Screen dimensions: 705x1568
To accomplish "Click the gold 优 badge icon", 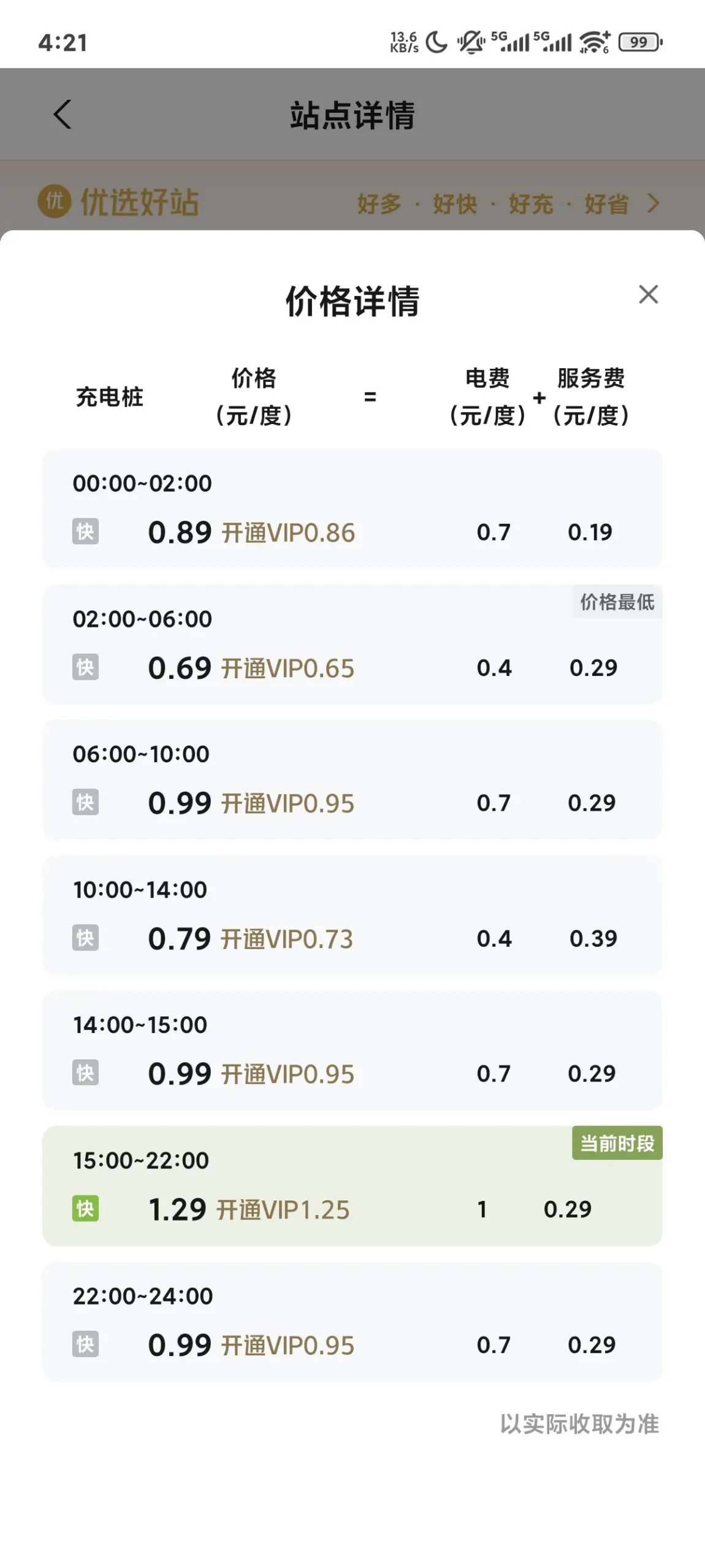I will (54, 201).
